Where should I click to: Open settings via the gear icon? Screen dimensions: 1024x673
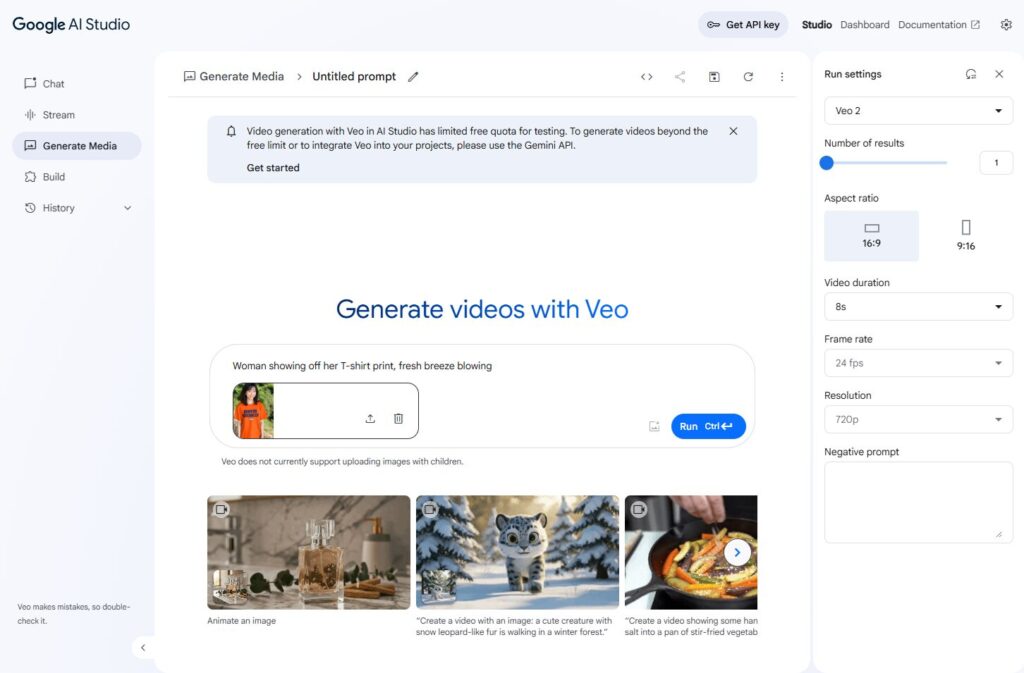[x=1006, y=25]
